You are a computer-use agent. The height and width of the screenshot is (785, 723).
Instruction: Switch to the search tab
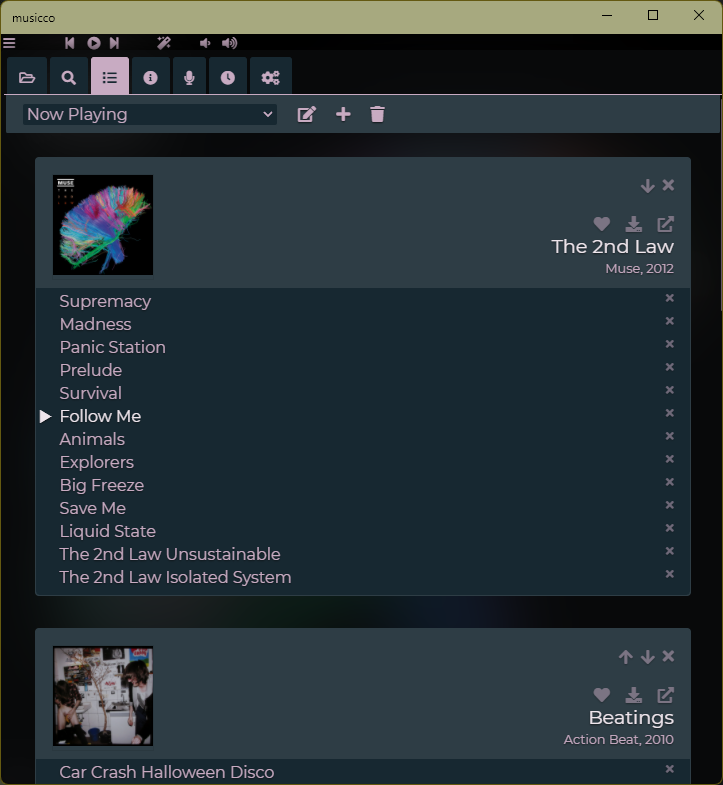coord(69,77)
